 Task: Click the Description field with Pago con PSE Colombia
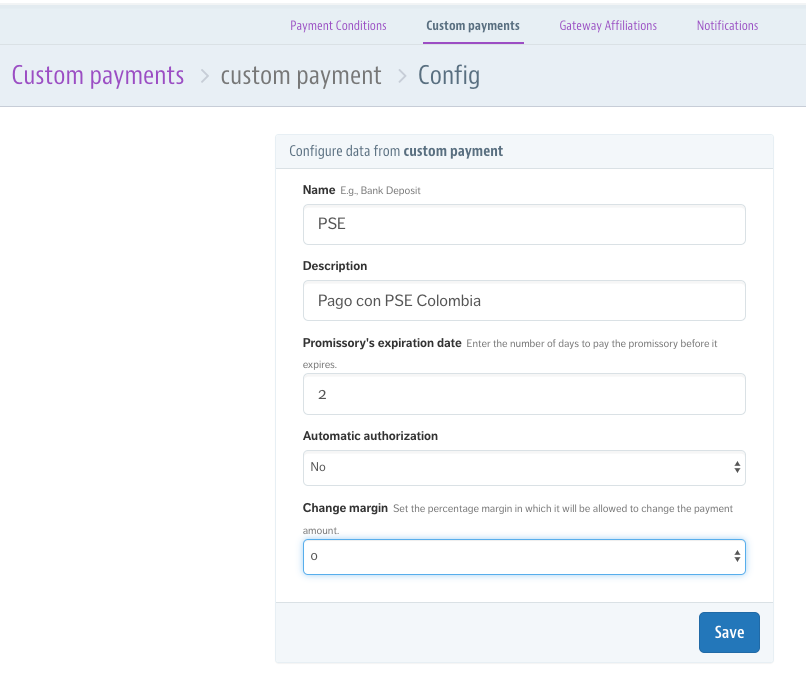click(x=524, y=301)
